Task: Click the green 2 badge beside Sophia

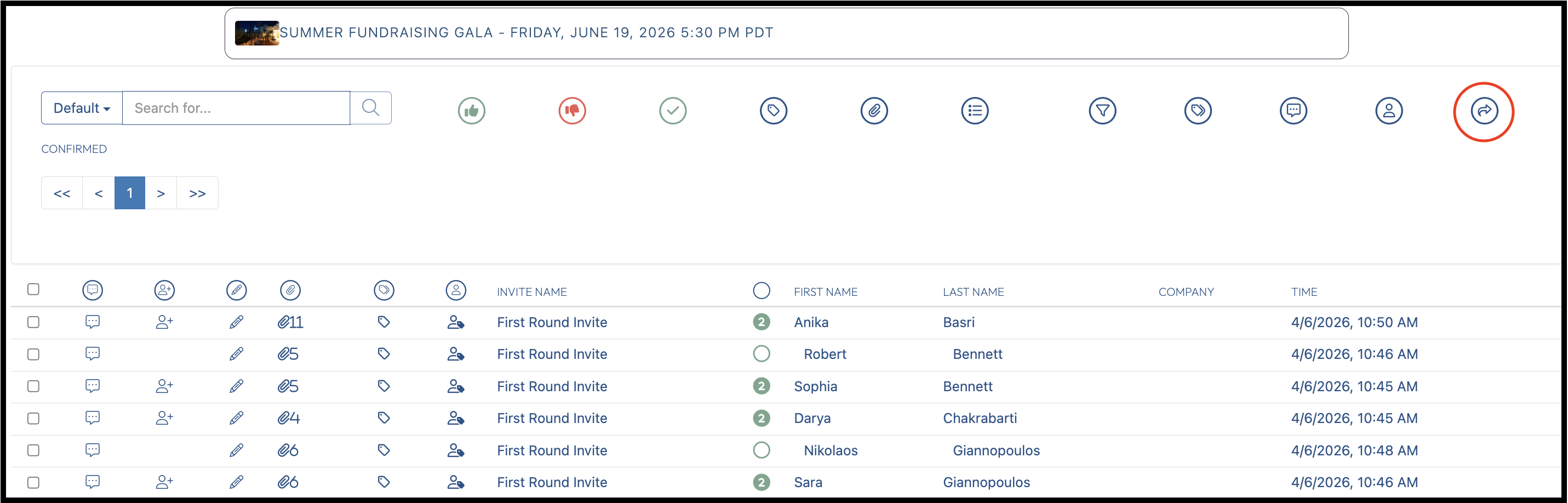Action: (x=761, y=386)
